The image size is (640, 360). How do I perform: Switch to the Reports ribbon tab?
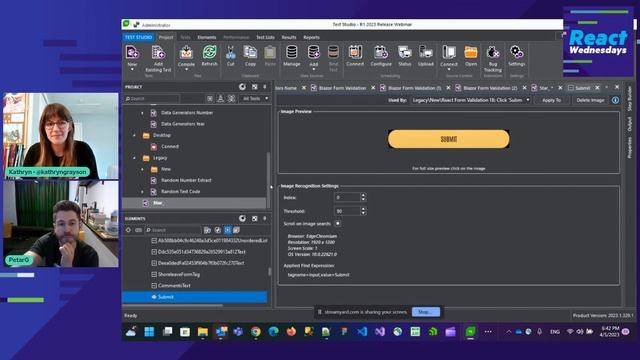(x=311, y=37)
